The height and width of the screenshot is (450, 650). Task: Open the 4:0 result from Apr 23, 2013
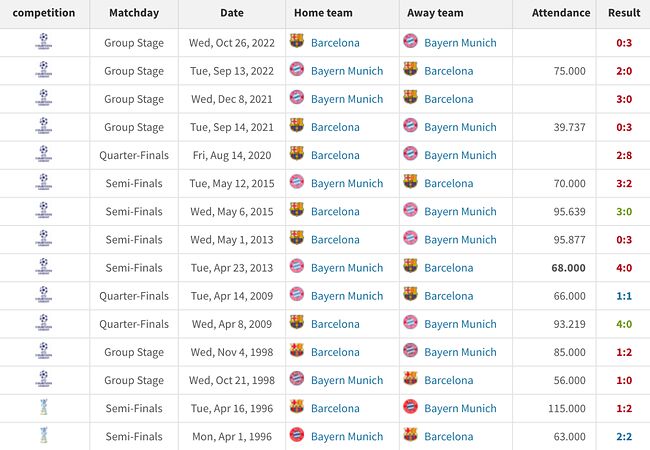point(624,268)
